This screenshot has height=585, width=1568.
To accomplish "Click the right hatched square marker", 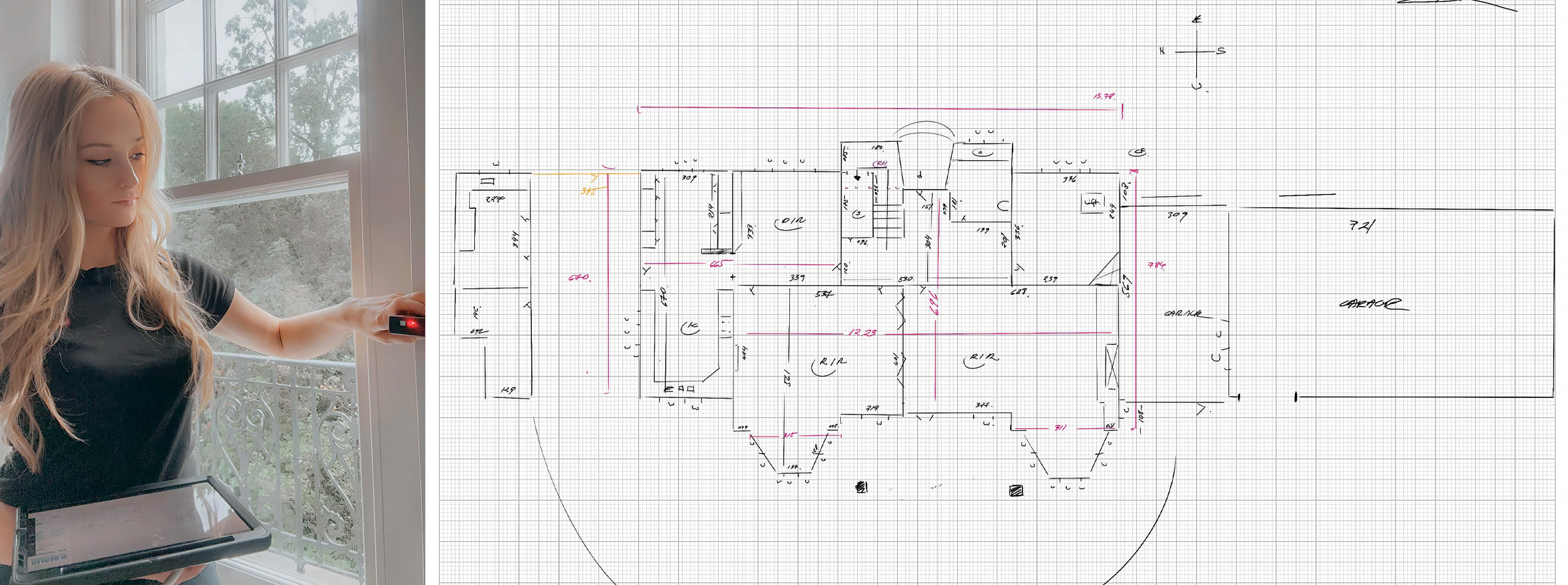I will [x=1016, y=491].
